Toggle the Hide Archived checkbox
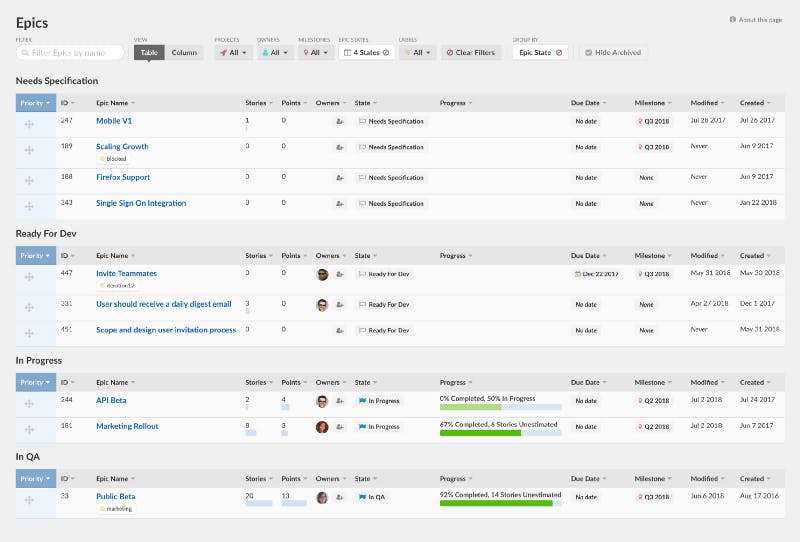Screen dimensions: 800x542 click(x=588, y=53)
